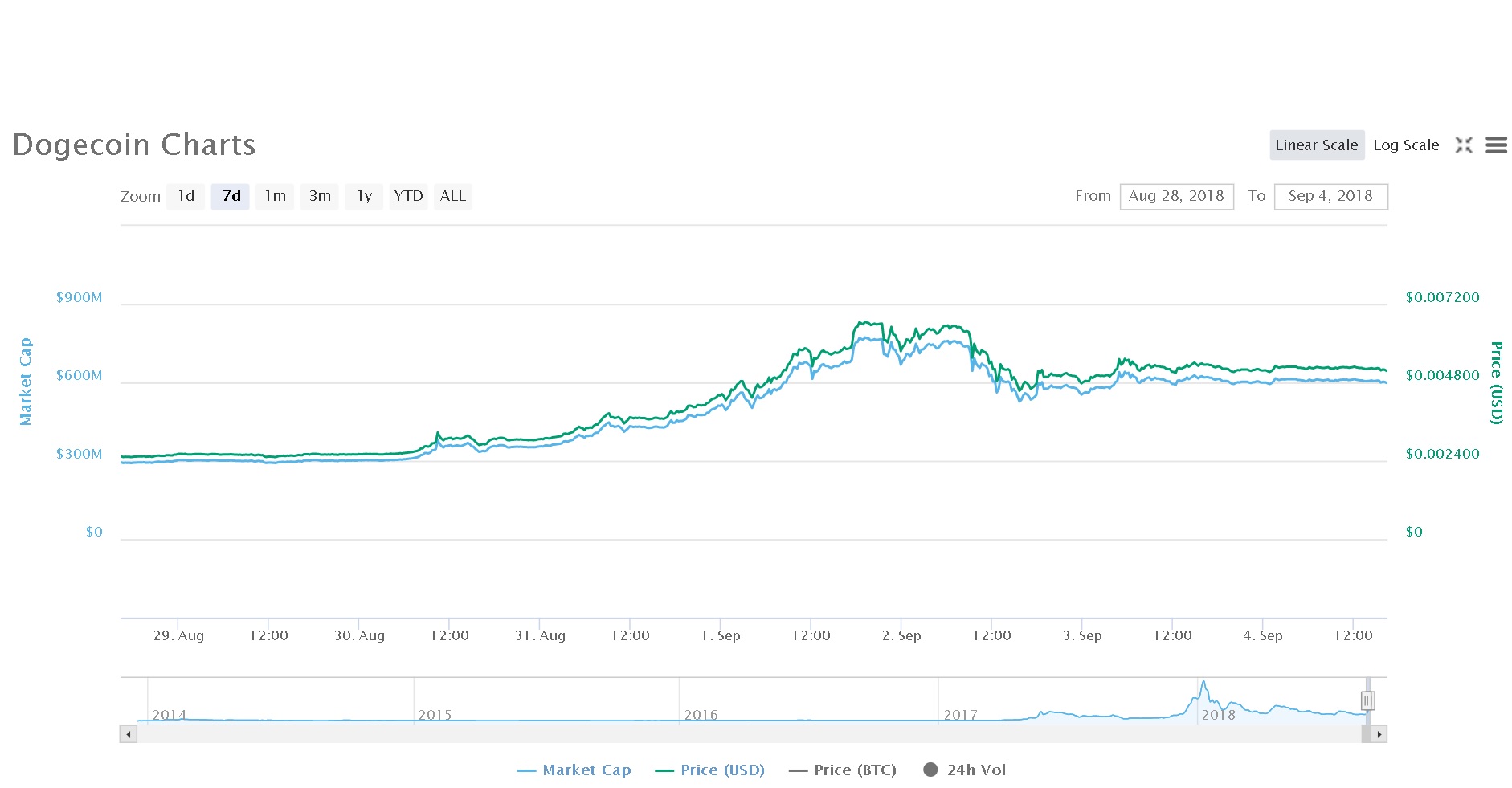Image resolution: width=1512 pixels, height=788 pixels.
Task: Click the $900M market cap axis label
Action: [79, 297]
